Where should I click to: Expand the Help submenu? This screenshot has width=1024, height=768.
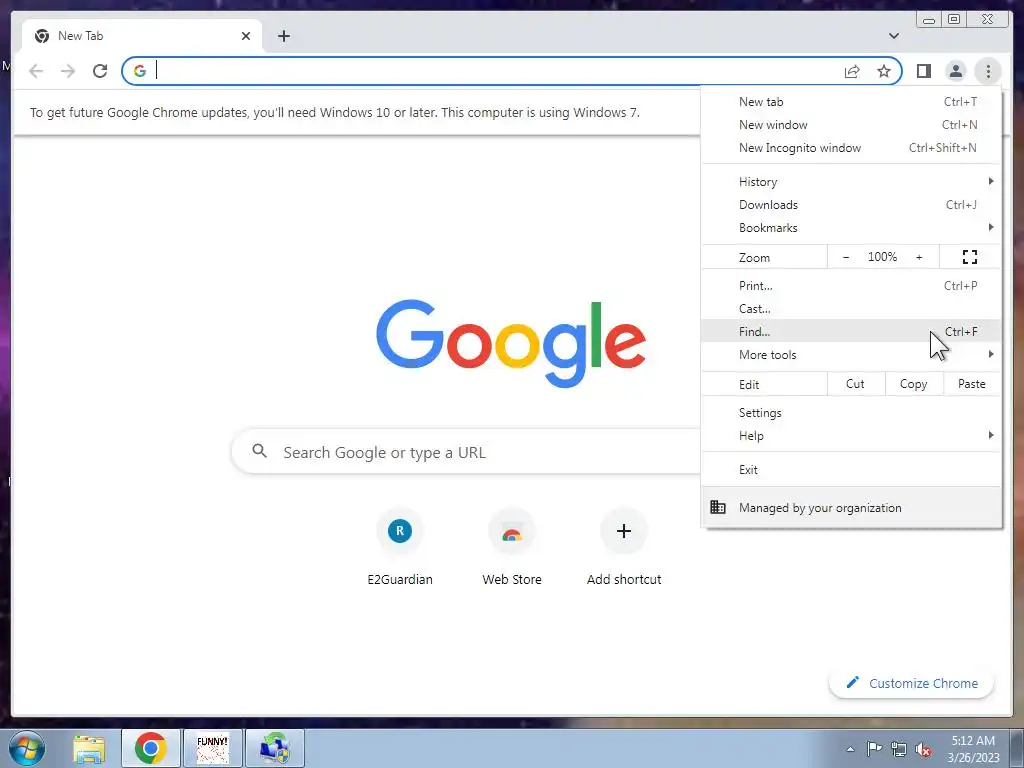click(x=851, y=436)
